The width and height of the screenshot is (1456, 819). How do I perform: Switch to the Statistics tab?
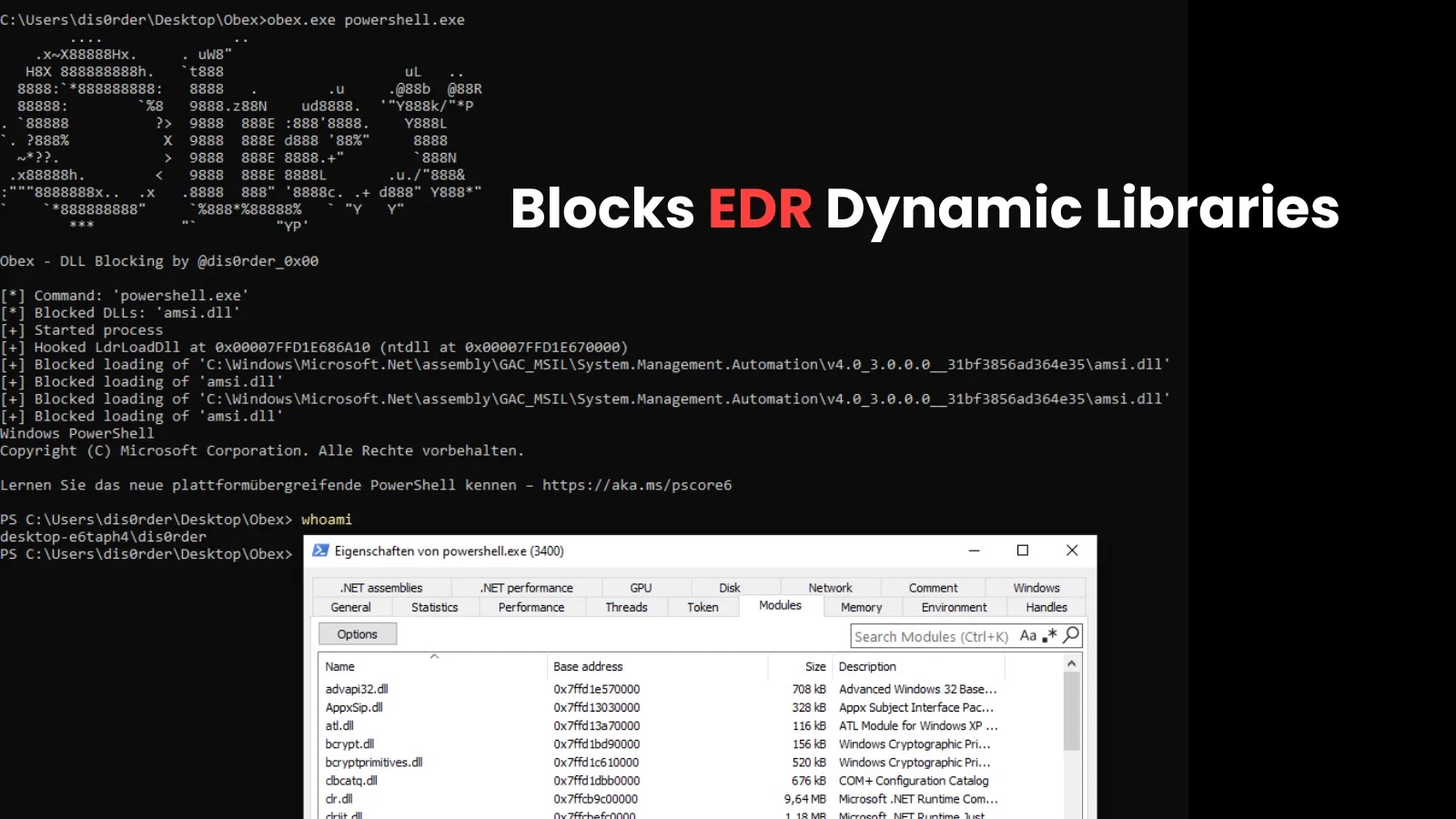435,607
